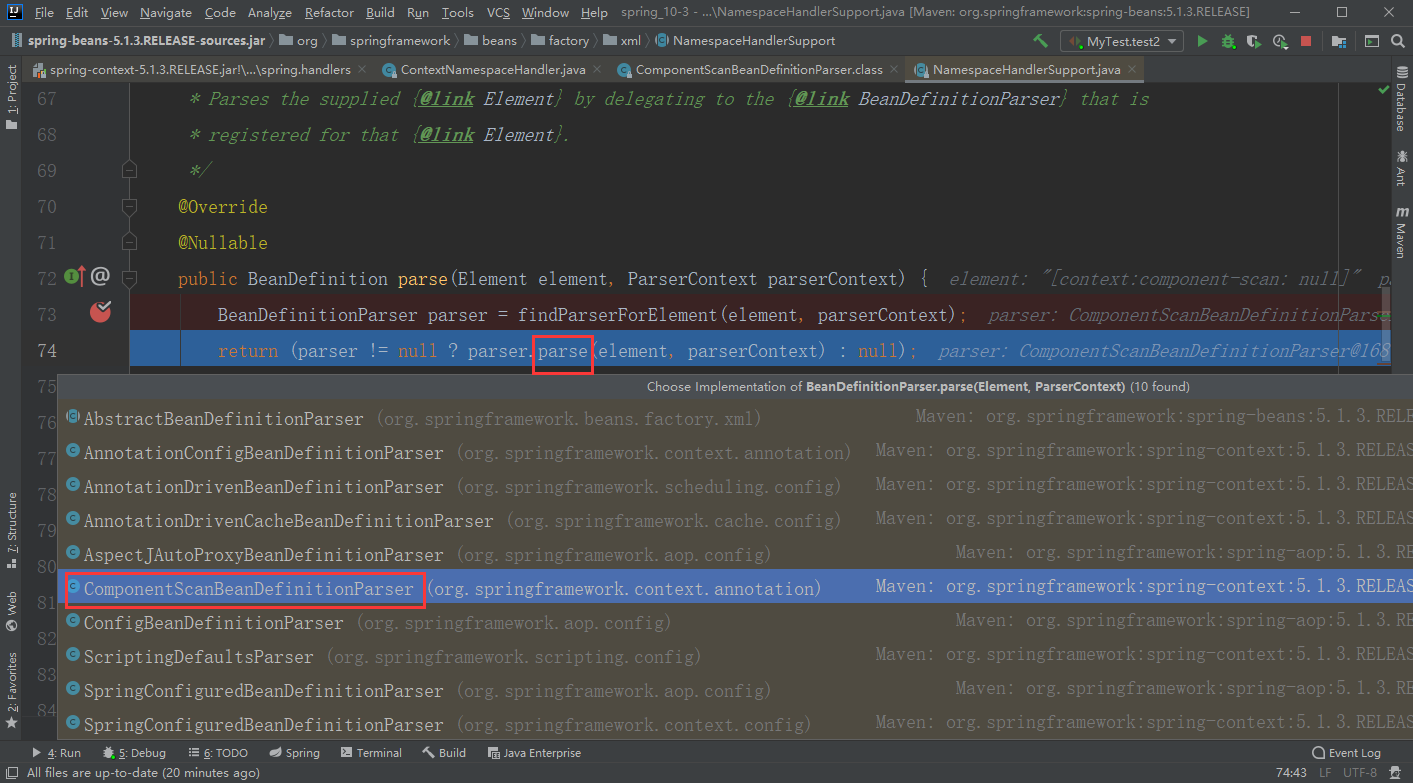Open the Maven tool window
Viewport: 1413px width, 783px height.
(1400, 234)
